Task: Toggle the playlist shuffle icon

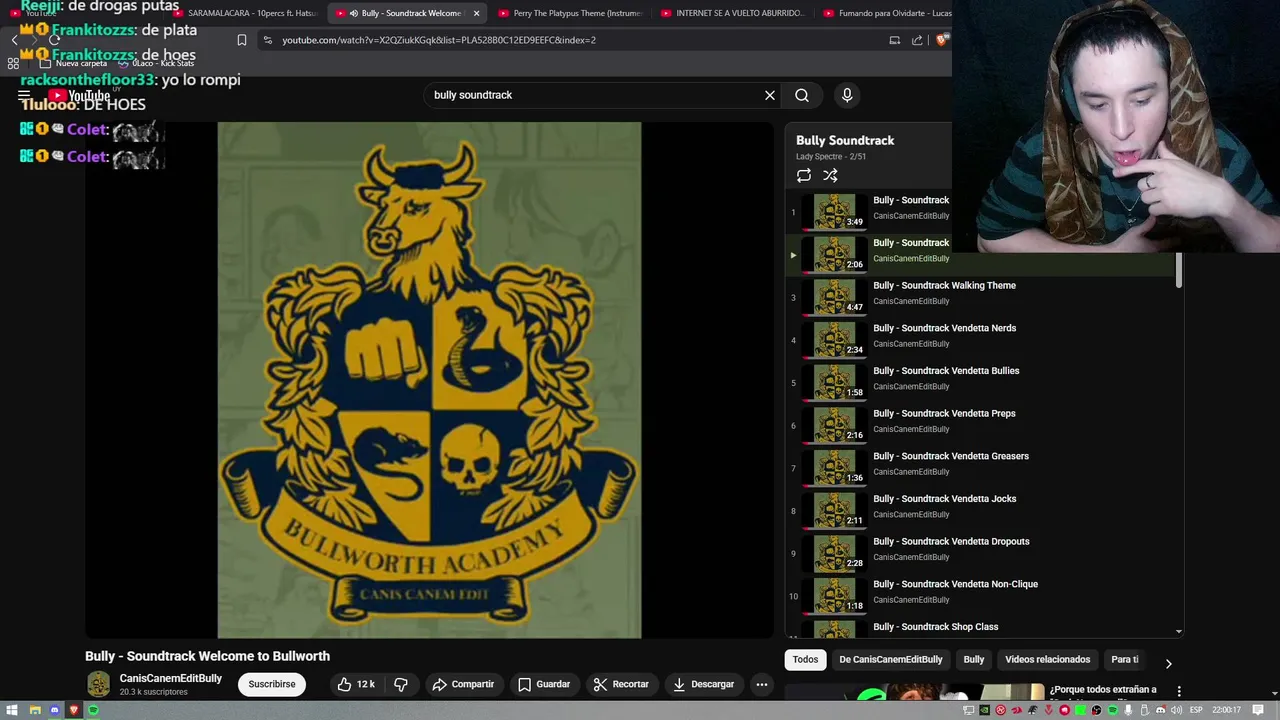Action: click(830, 176)
